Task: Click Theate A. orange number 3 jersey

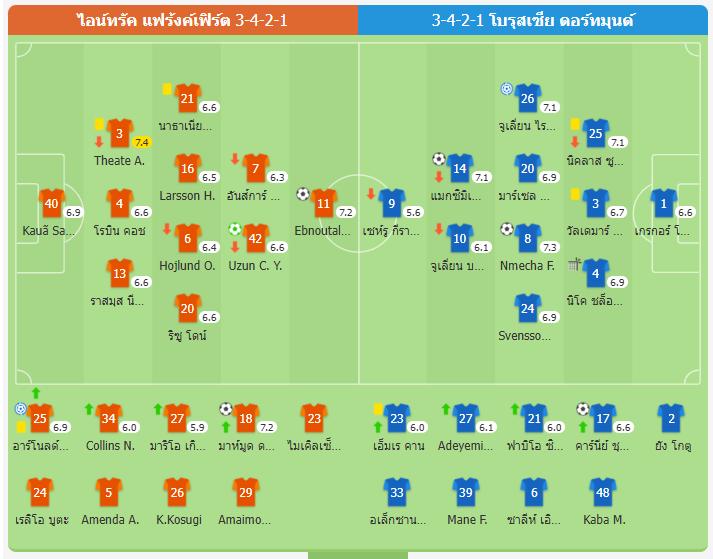Action: (120, 134)
